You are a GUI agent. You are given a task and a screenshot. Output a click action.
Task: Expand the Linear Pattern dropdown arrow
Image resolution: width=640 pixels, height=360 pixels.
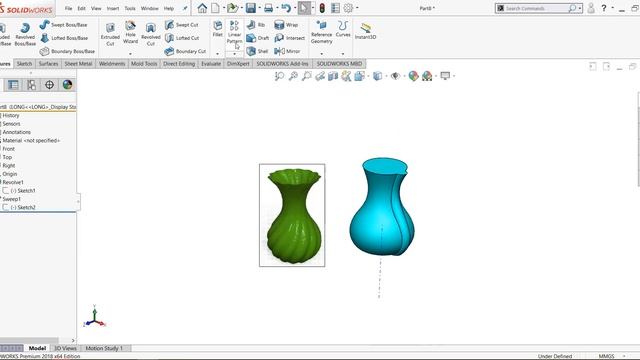(x=234, y=54)
